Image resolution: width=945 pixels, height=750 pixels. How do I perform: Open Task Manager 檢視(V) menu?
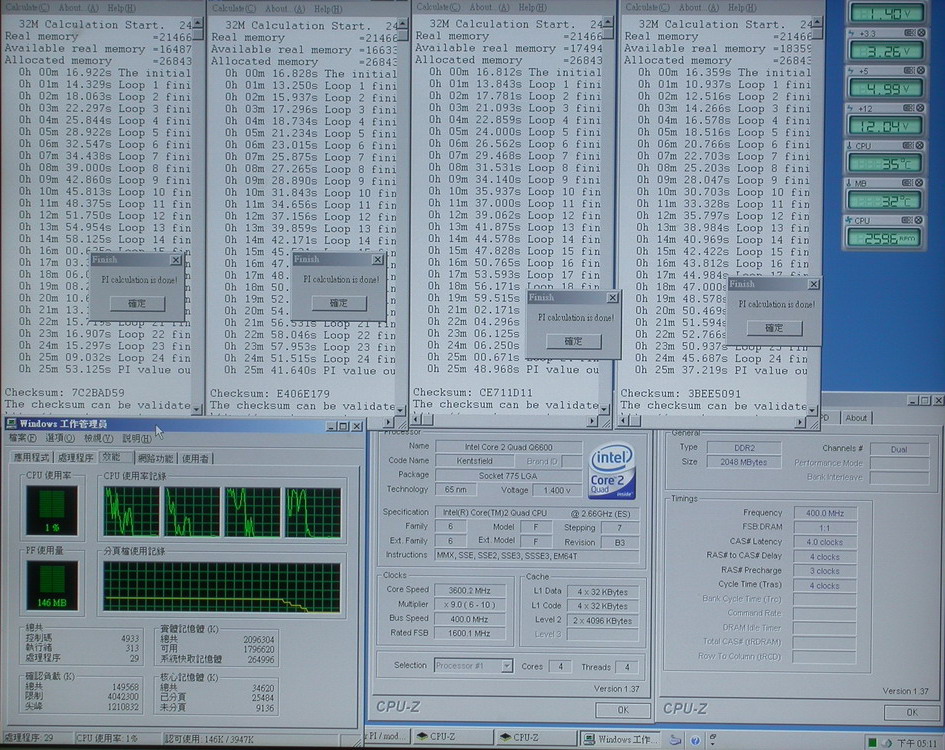point(98,438)
